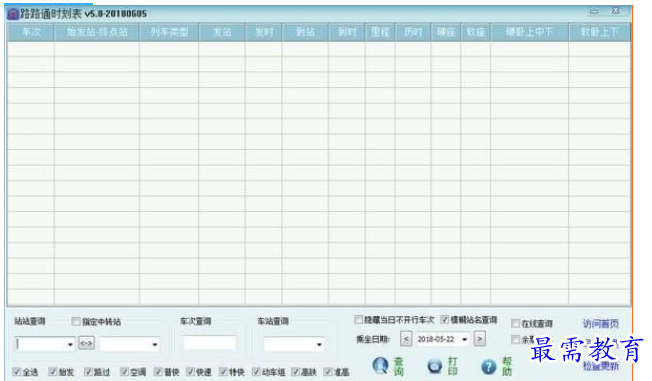652x381 pixels.
Task: Minimize the 路路通时刻表 window
Action: click(x=594, y=11)
